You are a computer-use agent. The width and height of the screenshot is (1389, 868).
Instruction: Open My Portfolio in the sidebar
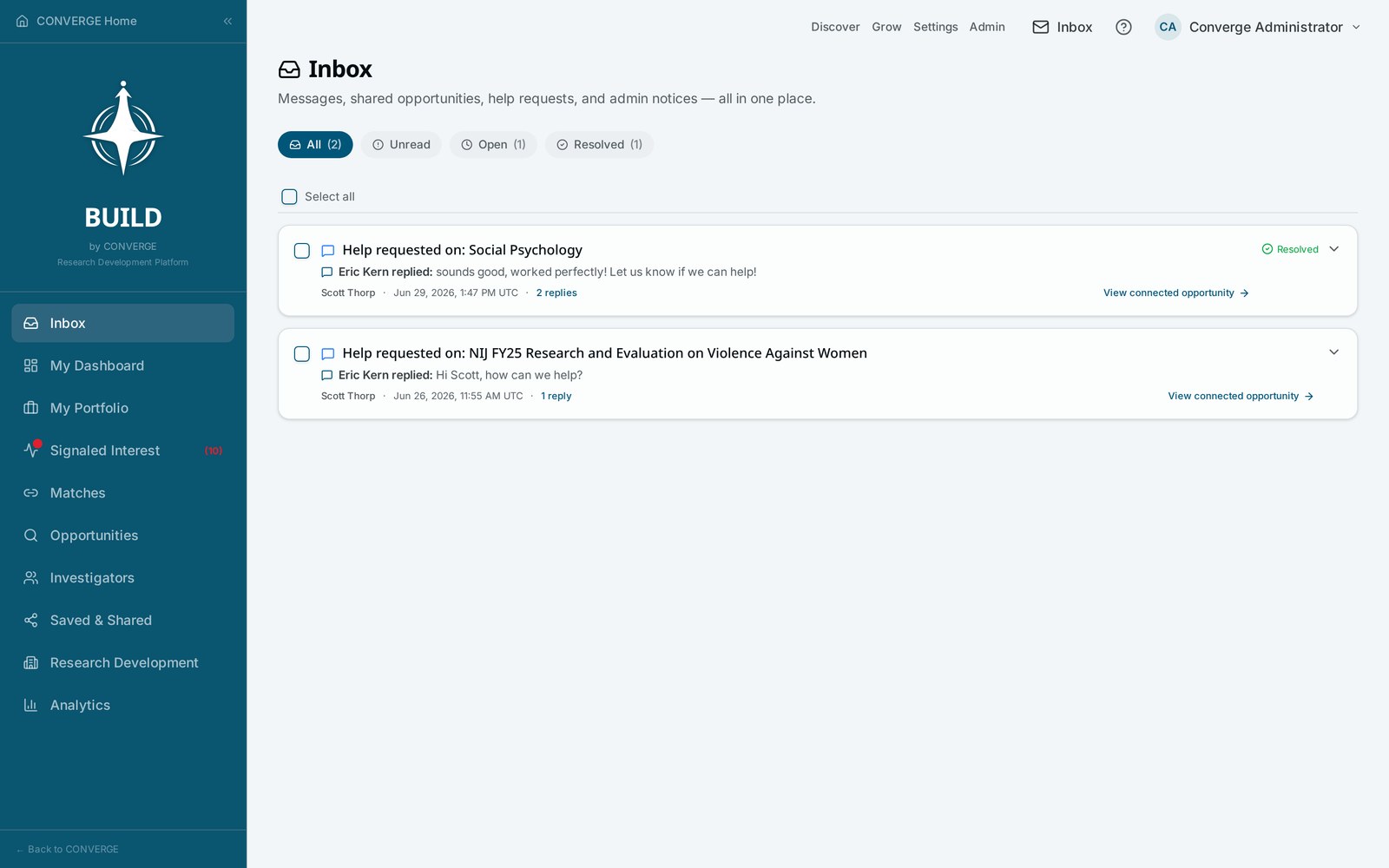pyautogui.click(x=122, y=408)
